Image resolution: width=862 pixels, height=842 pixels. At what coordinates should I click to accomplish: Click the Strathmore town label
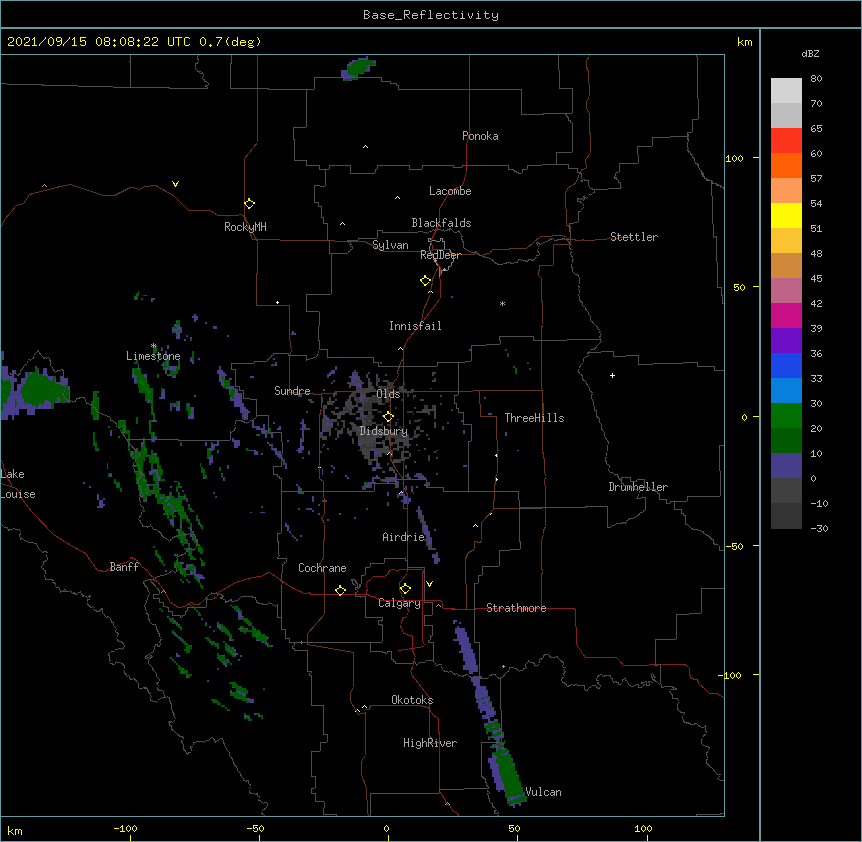tap(516, 608)
